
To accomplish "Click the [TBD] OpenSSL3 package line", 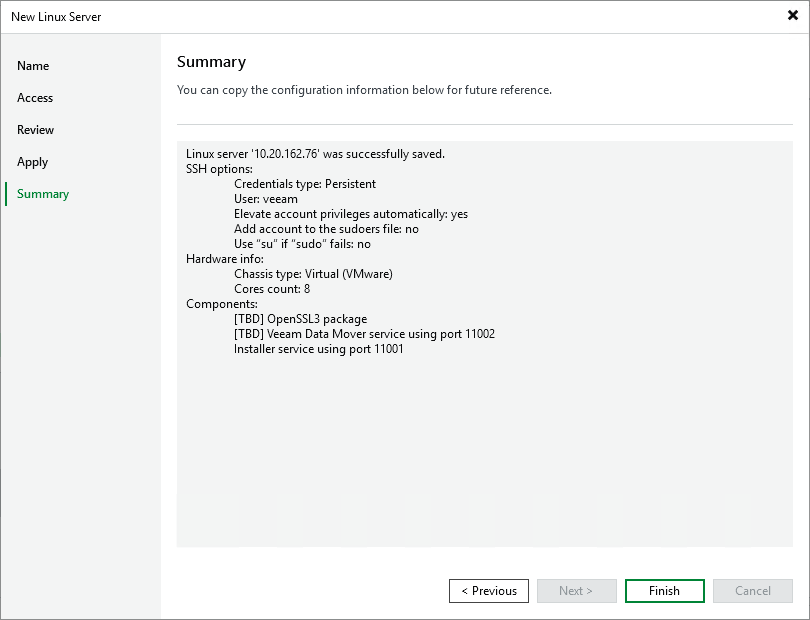I will (x=300, y=319).
